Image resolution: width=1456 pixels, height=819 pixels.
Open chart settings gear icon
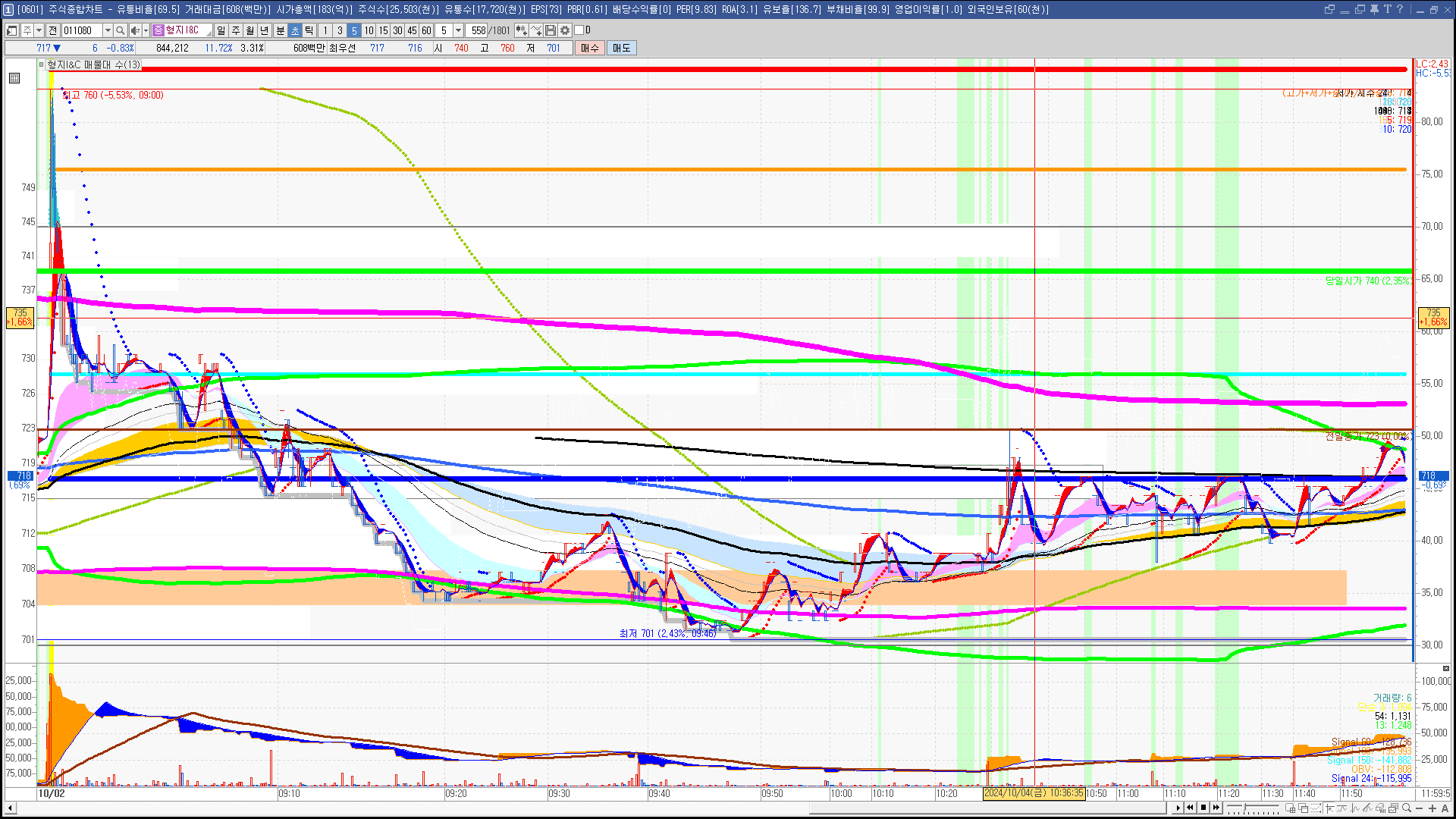click(565, 30)
